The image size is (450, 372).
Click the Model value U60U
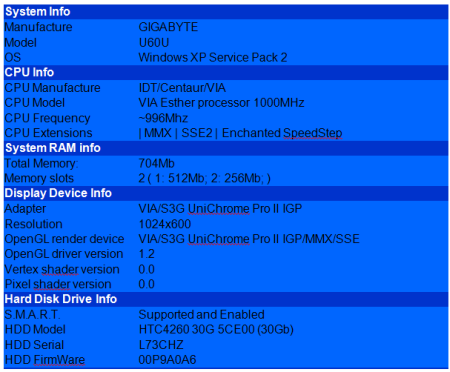[x=154, y=43]
